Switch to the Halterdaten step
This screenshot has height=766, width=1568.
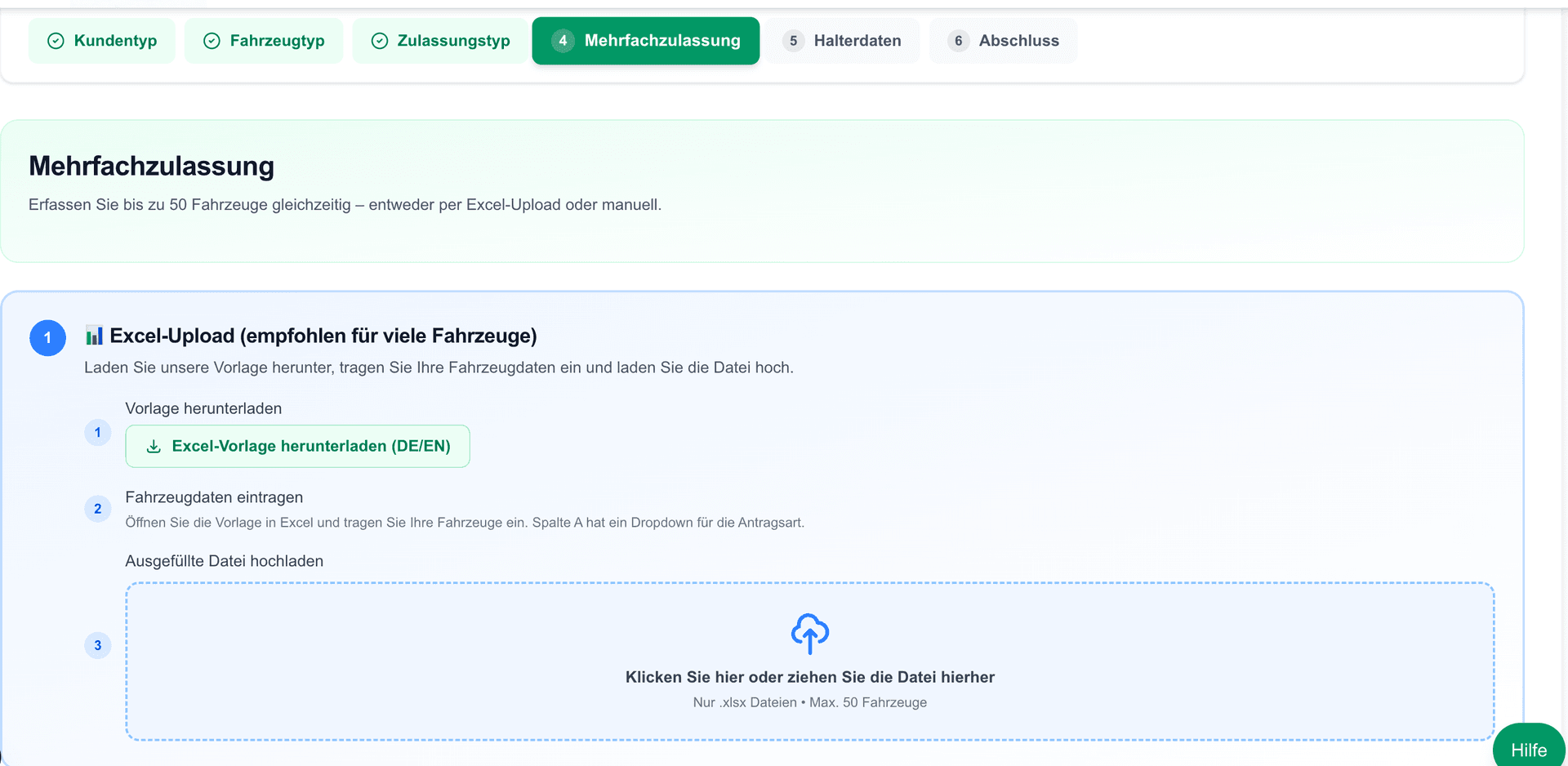[843, 40]
